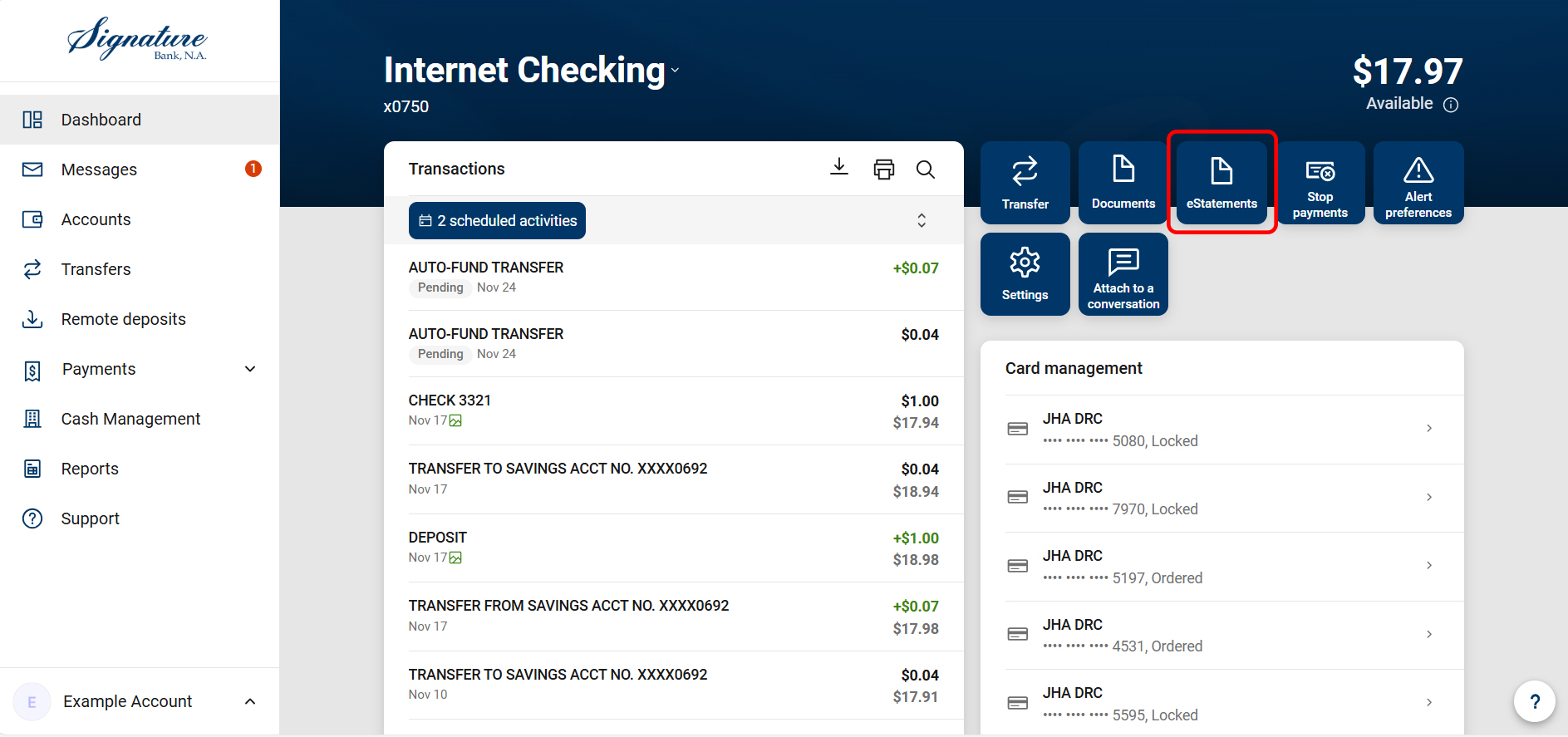This screenshot has height=737, width=1568.
Task: Click card icon for card 5197
Action: click(x=1018, y=566)
